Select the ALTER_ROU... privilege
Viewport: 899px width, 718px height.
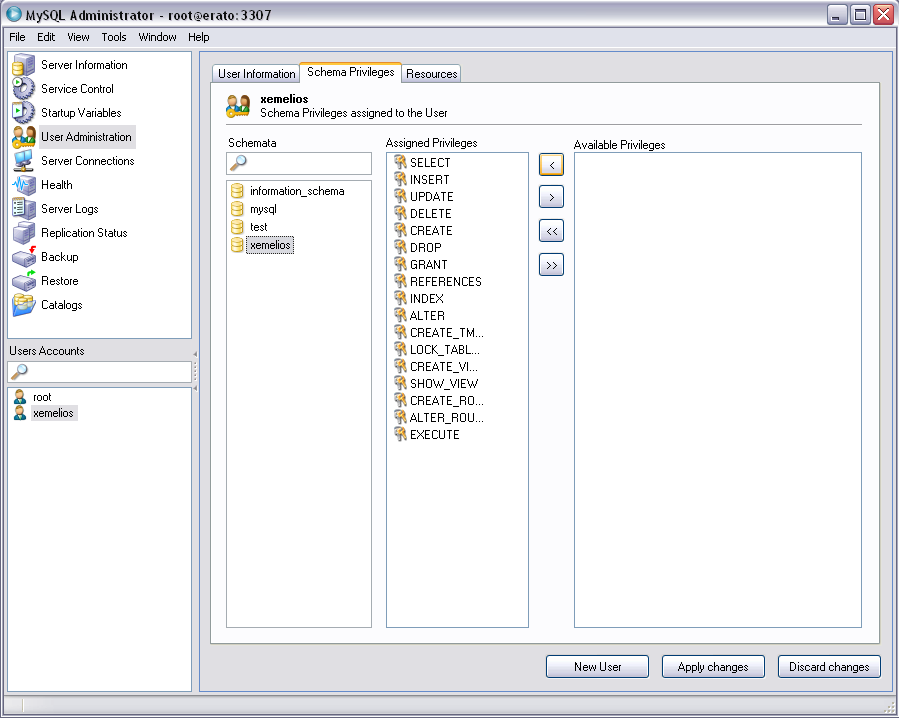point(447,417)
